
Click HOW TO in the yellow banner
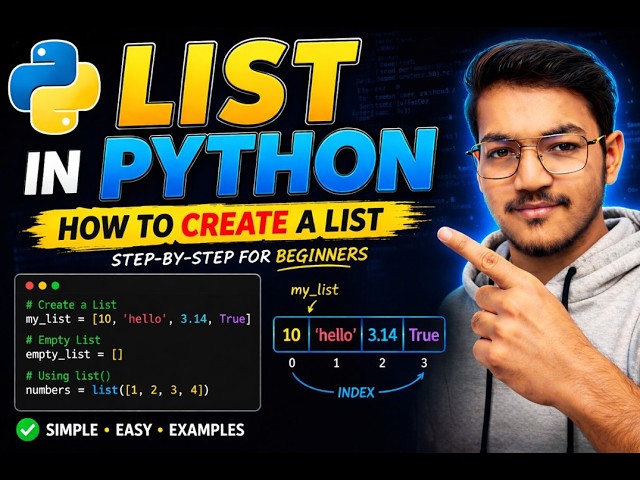tap(116, 226)
